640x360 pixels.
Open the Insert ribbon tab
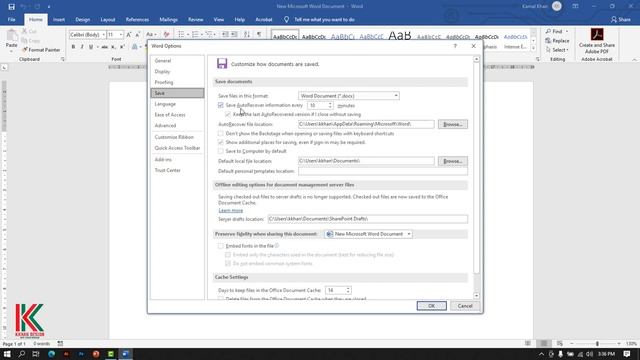[x=59, y=20]
